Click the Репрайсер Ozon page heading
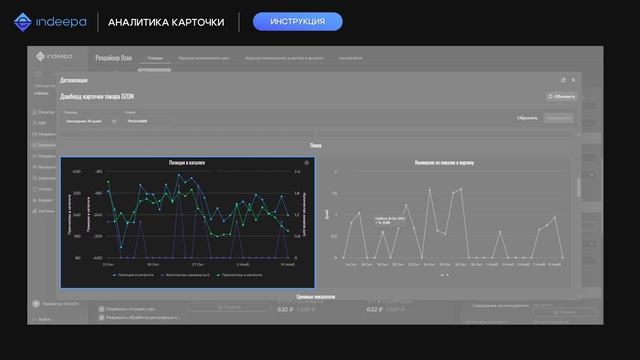This screenshot has height=360, width=640. coord(113,58)
